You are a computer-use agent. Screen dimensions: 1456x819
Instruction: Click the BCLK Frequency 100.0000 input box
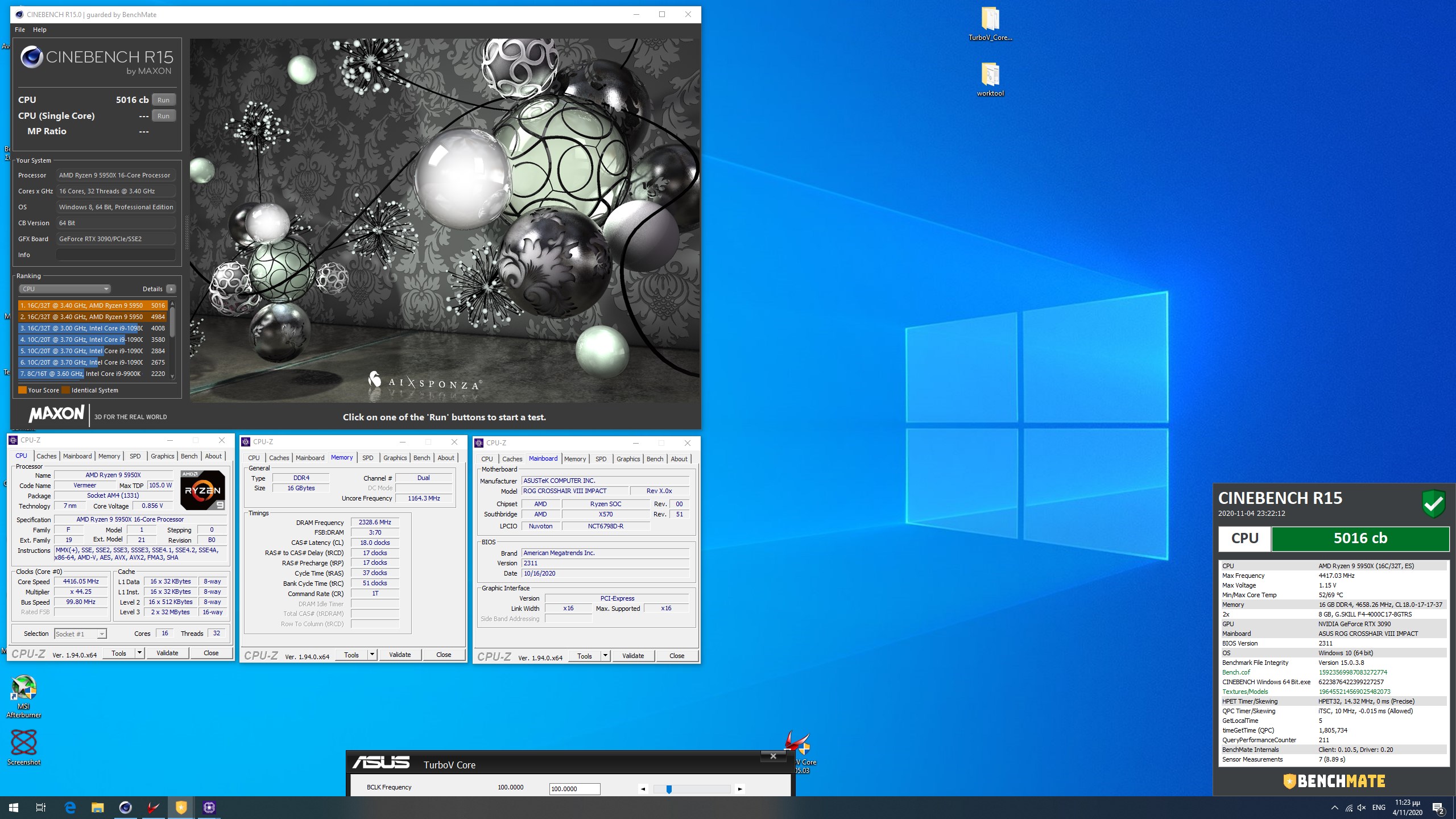574,789
